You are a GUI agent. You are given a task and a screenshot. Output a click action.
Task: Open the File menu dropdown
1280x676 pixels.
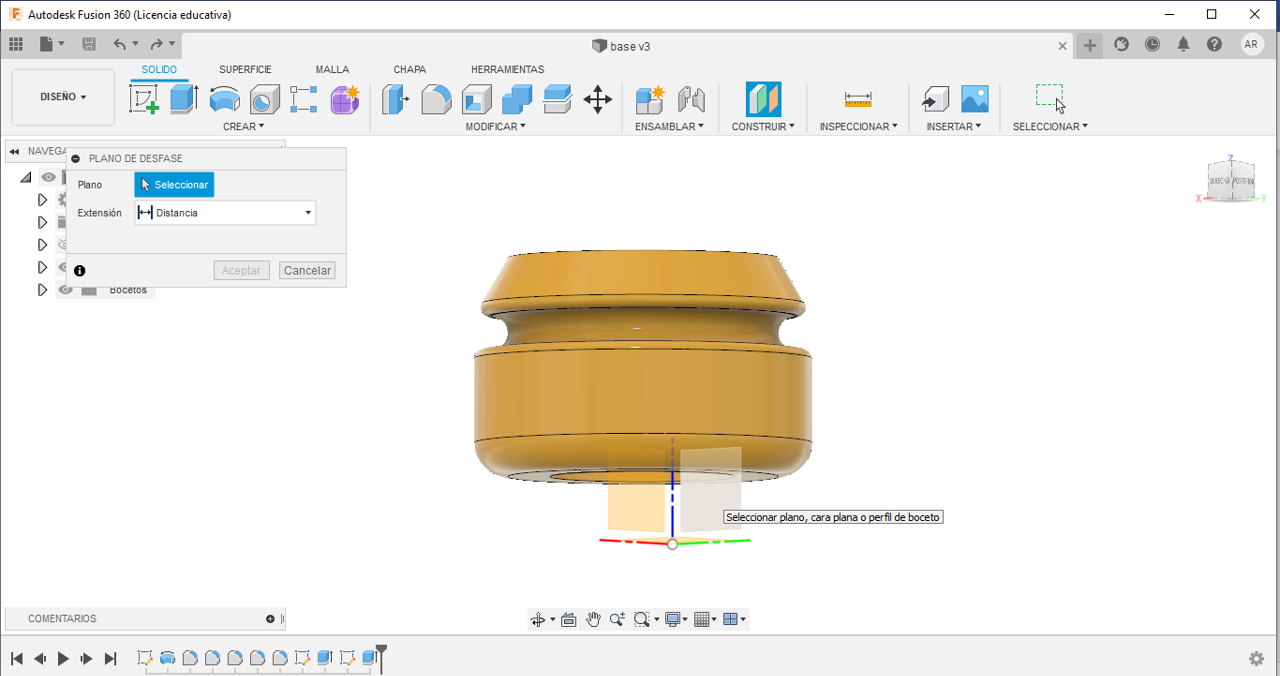pyautogui.click(x=52, y=44)
